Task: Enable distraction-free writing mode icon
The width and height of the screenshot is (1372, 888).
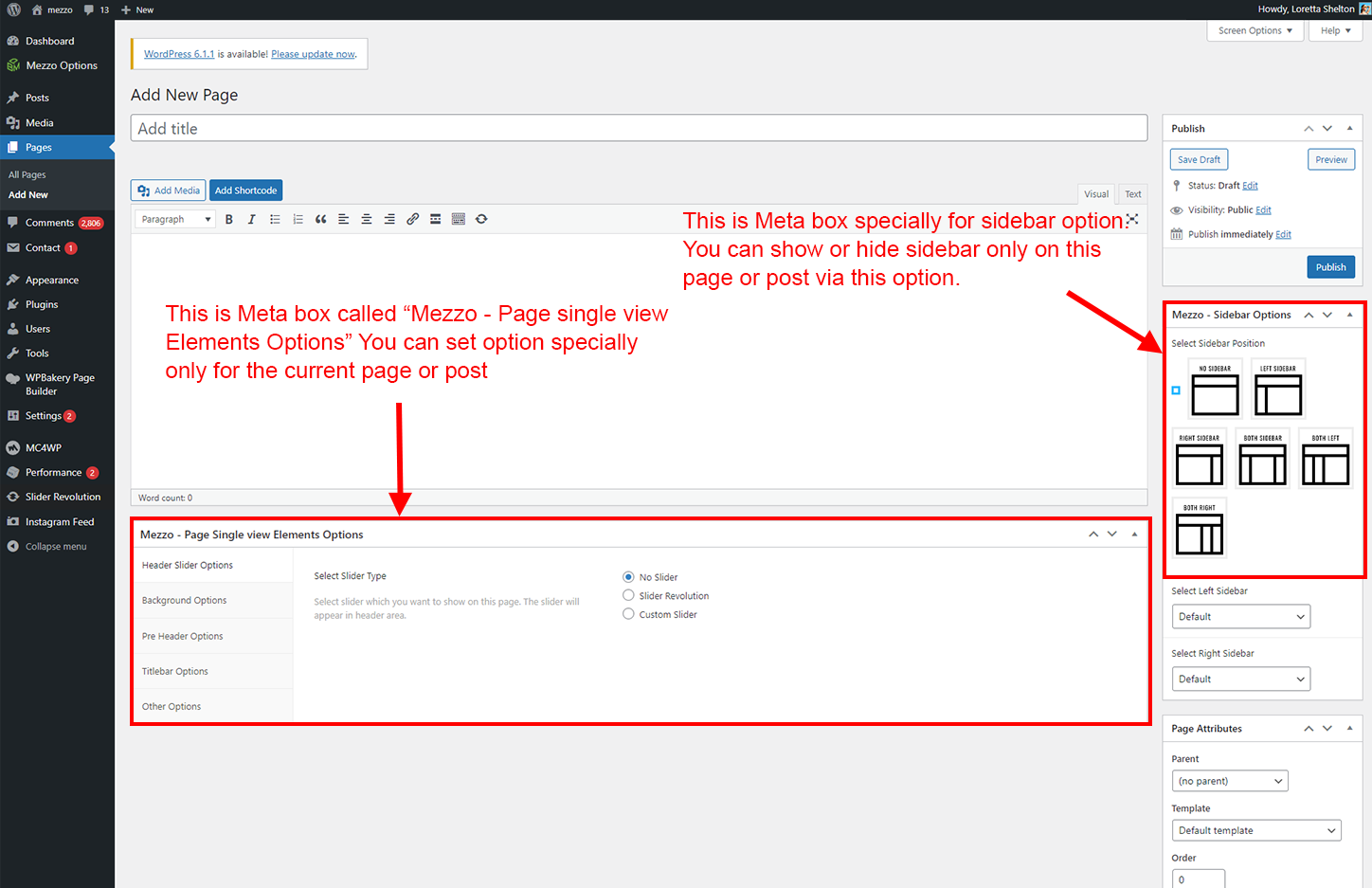Action: click(1131, 219)
